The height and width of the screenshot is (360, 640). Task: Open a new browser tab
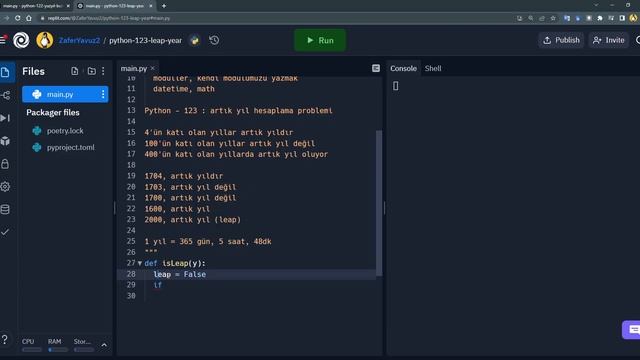tap(164, 6)
